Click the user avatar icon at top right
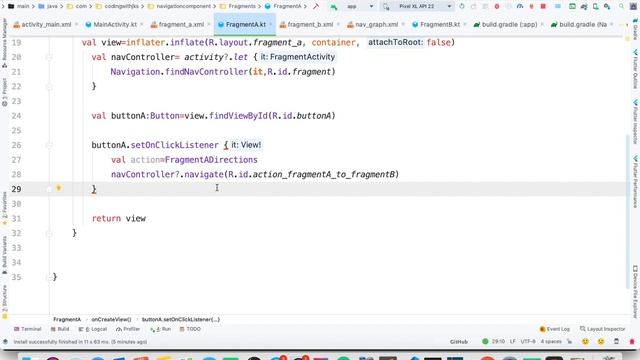This screenshot has width=640, height=360. (x=633, y=7)
